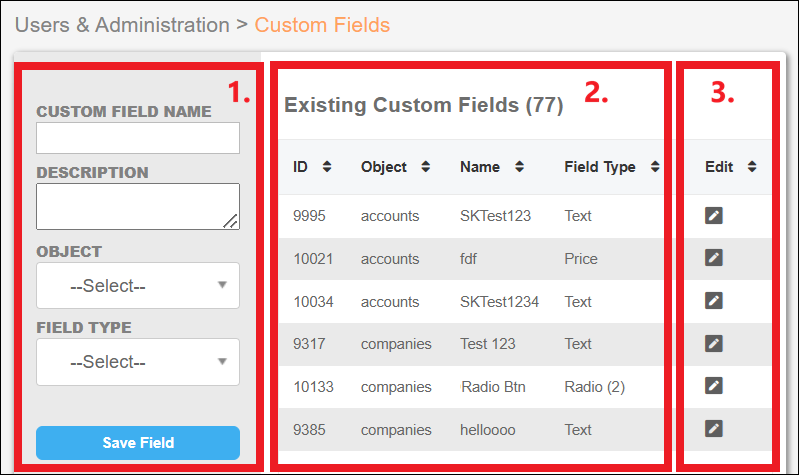
Task: Click the Custom Fields breadcrumb
Action: click(x=322, y=25)
